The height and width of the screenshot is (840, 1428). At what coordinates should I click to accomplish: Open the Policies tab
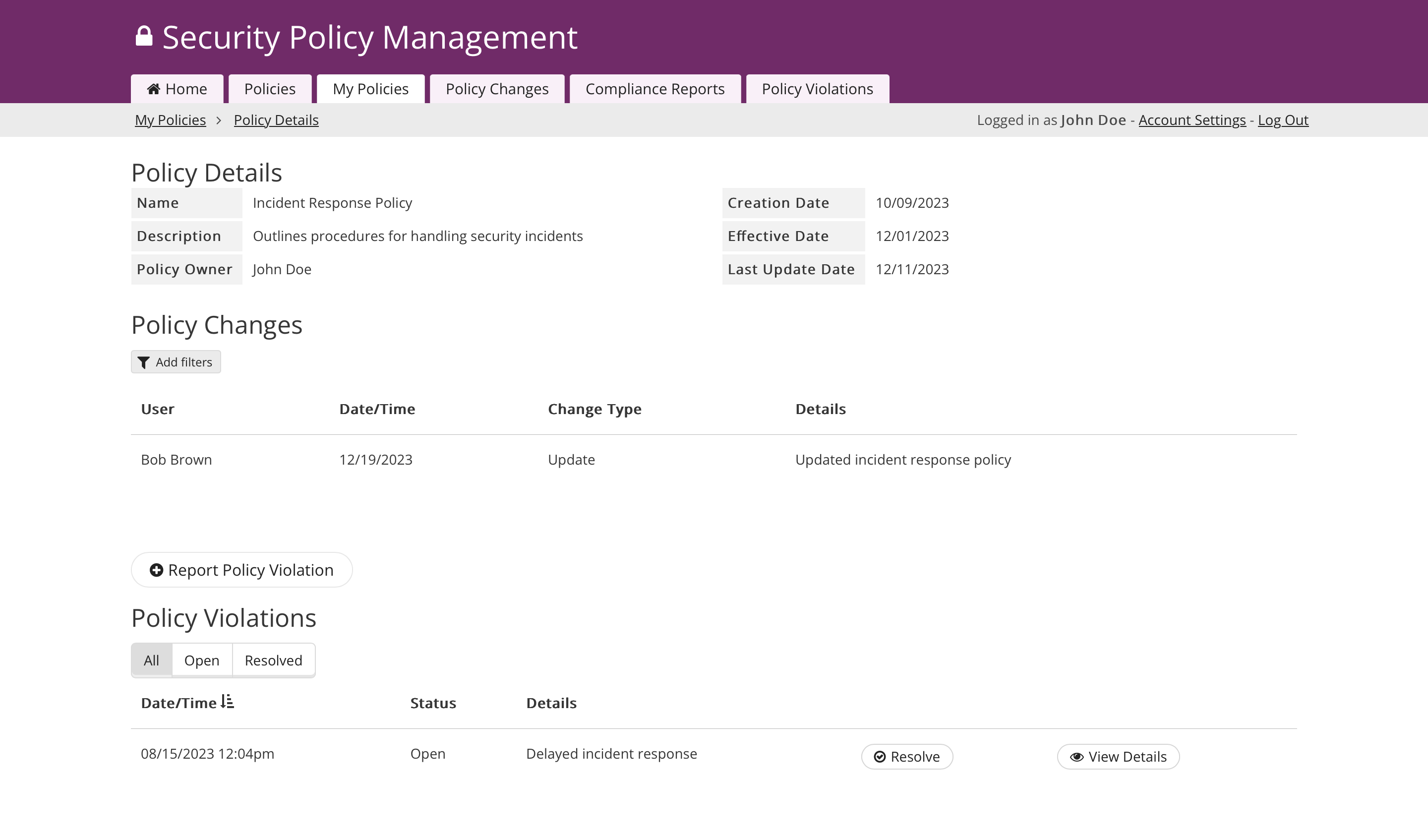click(270, 89)
